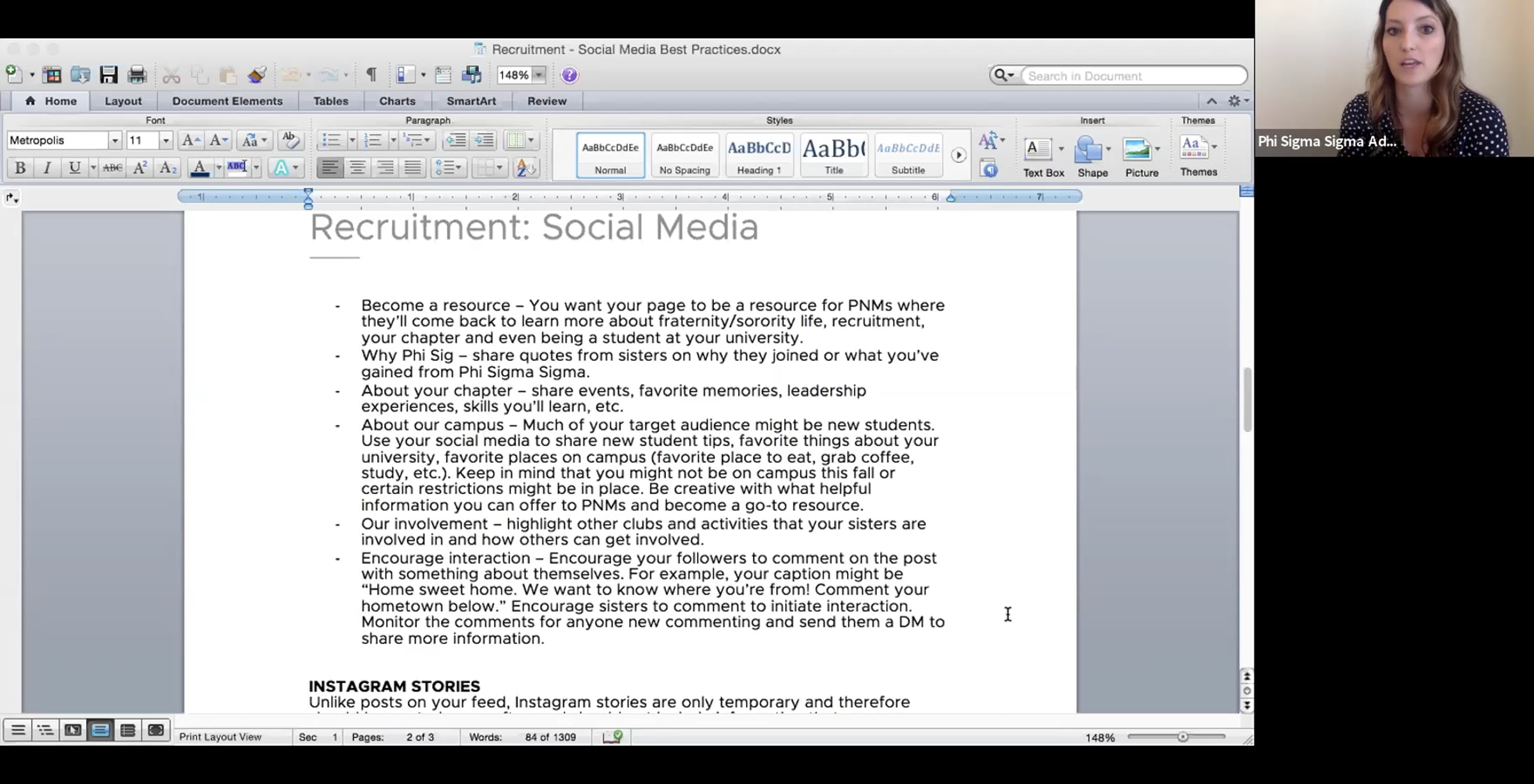Open the Themes dropdown arrow
Viewport: 1534px width, 784px height.
(1214, 147)
